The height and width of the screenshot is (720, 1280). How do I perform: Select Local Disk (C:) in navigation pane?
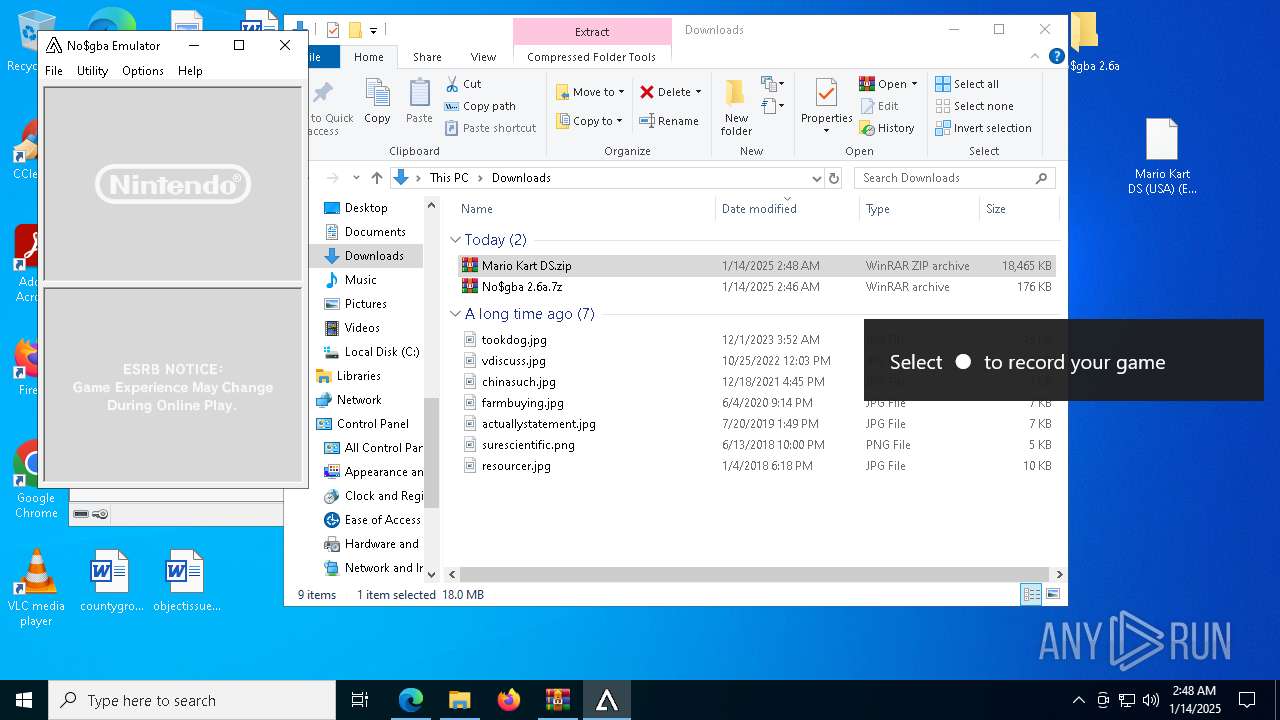click(381, 352)
